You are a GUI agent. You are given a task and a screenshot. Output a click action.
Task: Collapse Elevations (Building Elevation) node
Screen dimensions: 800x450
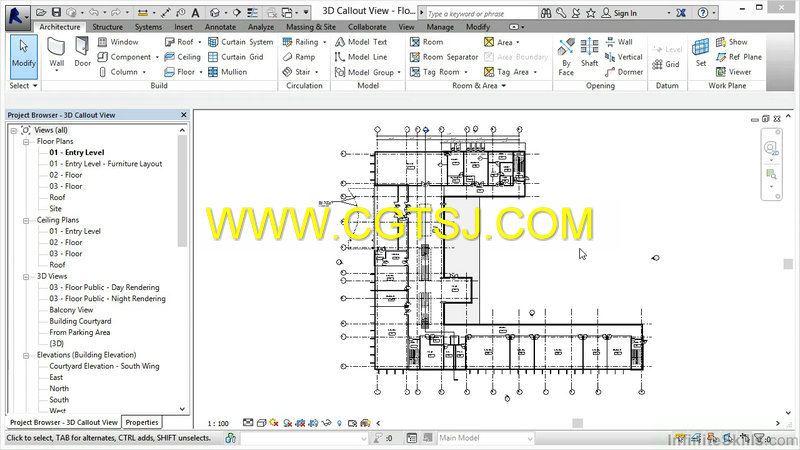pyautogui.click(x=26, y=355)
